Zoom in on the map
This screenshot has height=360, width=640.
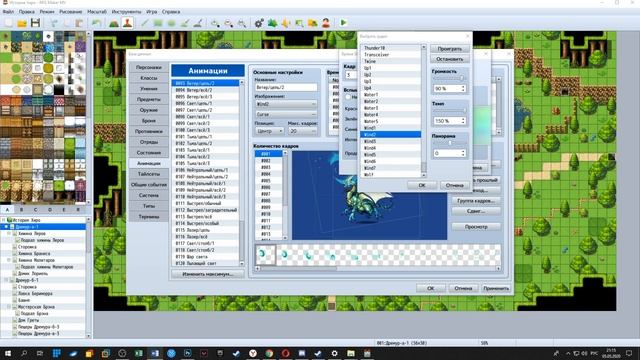point(215,23)
